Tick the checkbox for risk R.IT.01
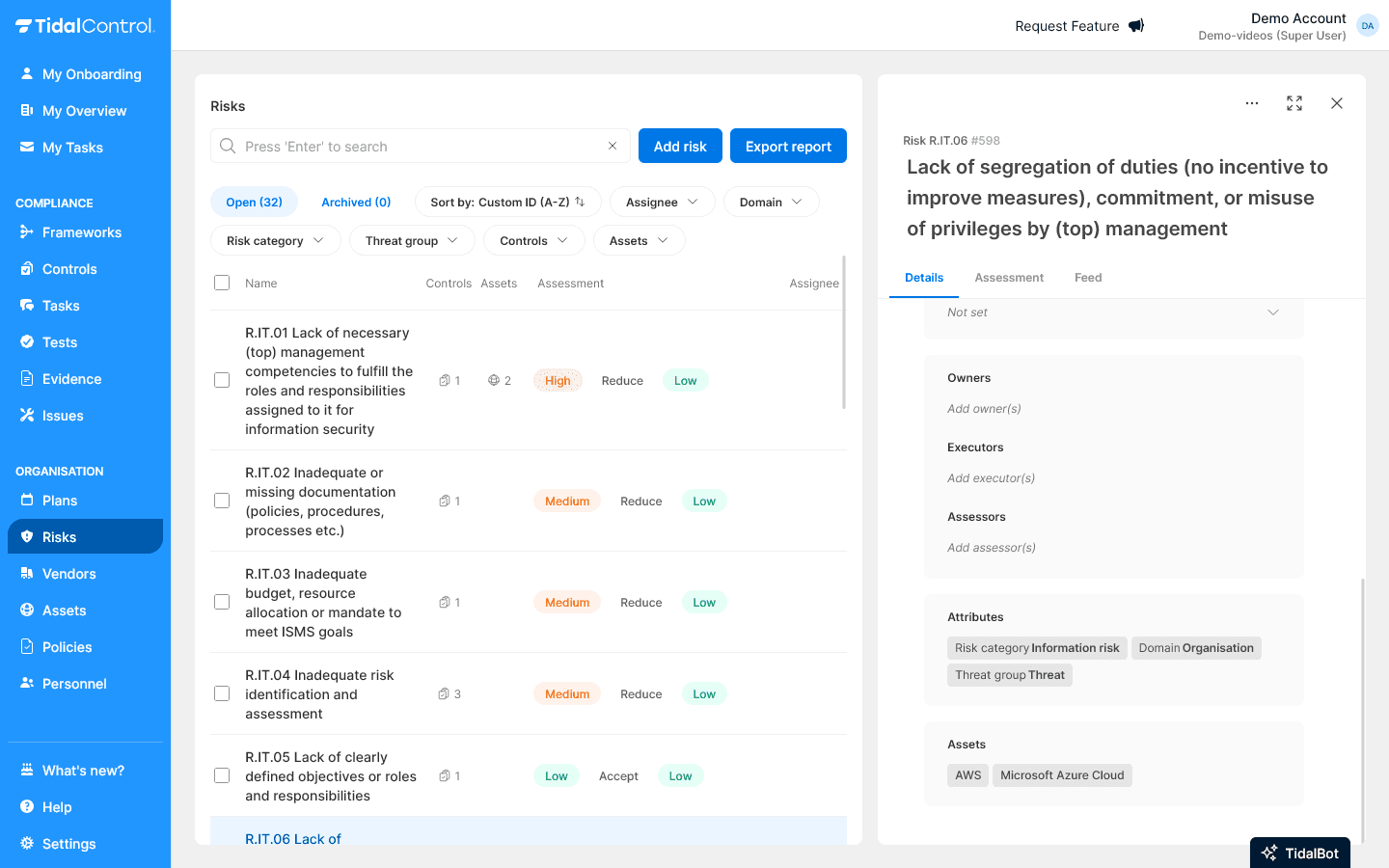The height and width of the screenshot is (868, 1389). click(222, 380)
